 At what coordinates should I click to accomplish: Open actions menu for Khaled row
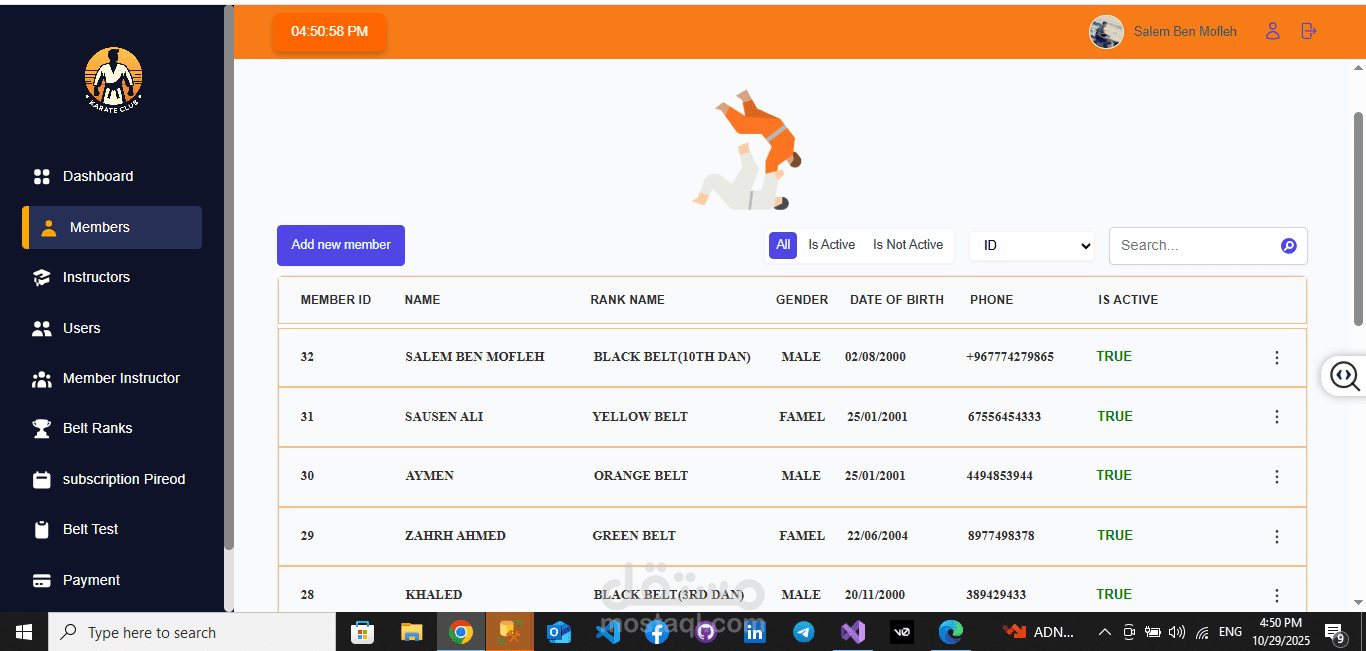pos(1276,595)
